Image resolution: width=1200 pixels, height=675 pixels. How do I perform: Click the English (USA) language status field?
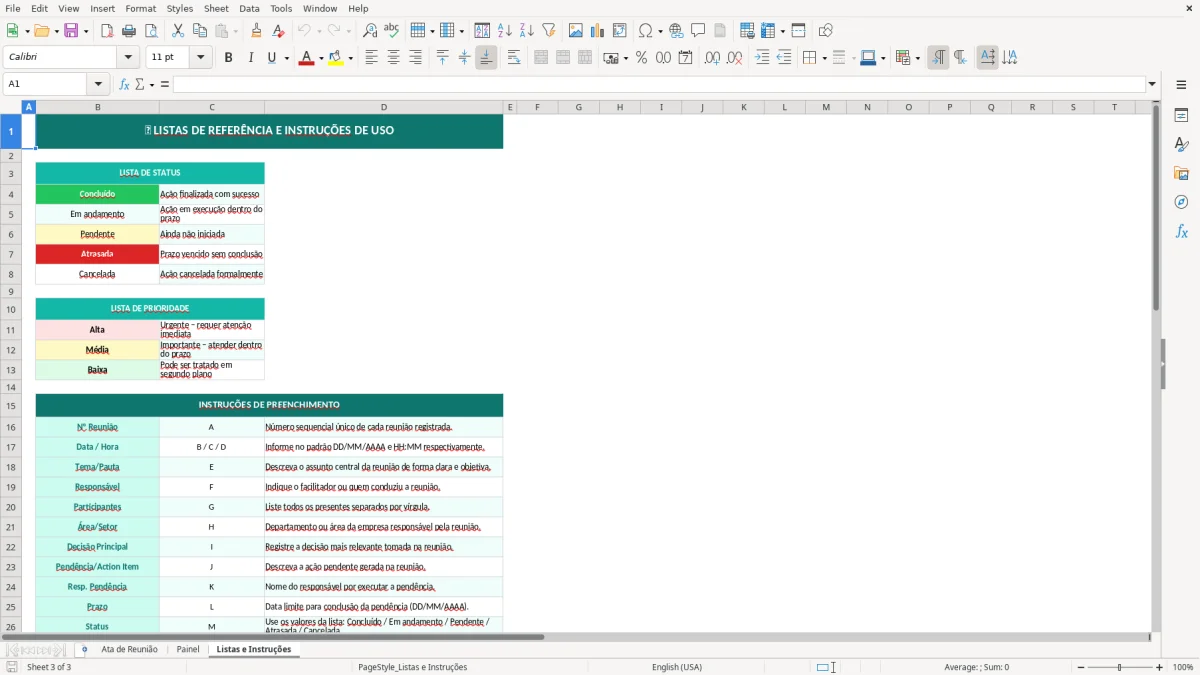pos(677,667)
